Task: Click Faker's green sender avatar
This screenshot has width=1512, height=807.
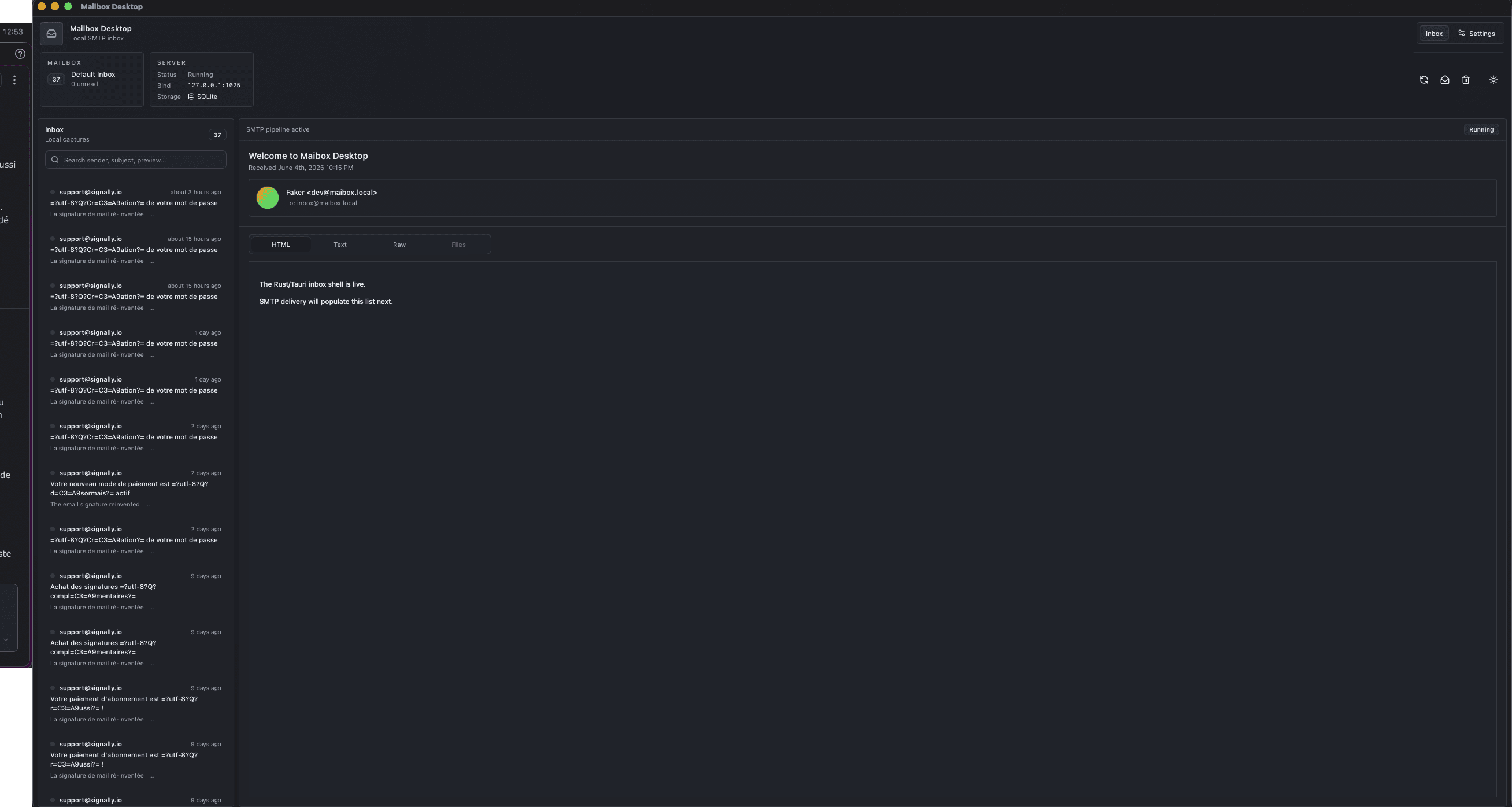Action: [268, 198]
